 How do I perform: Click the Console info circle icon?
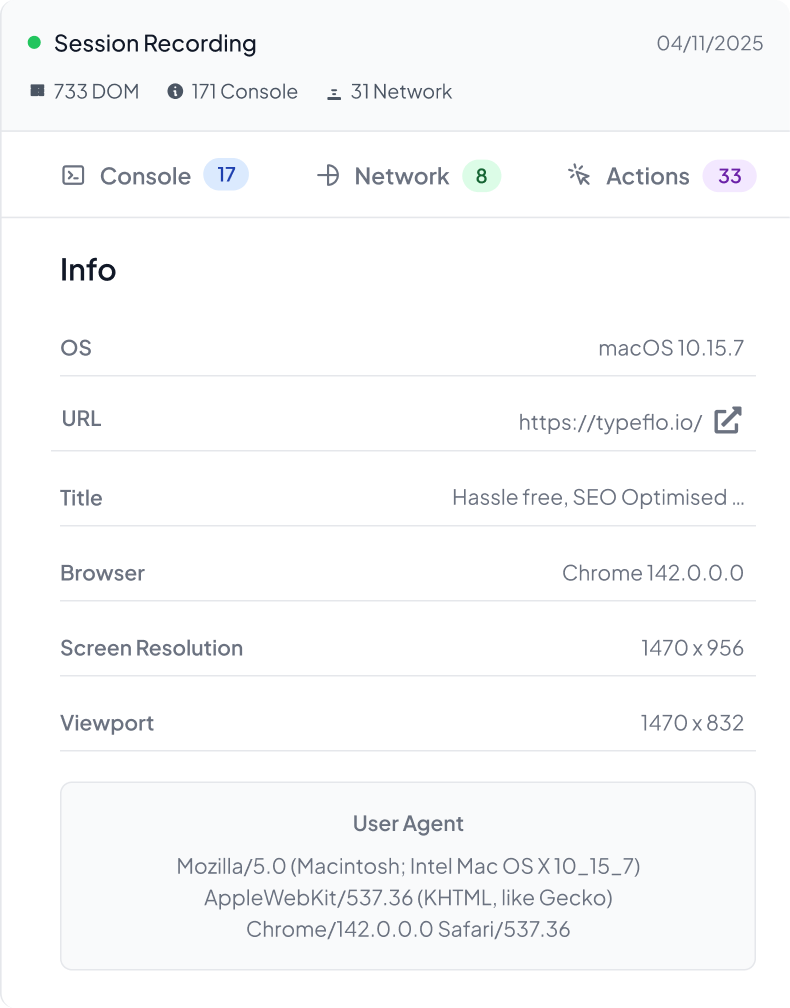click(x=175, y=92)
